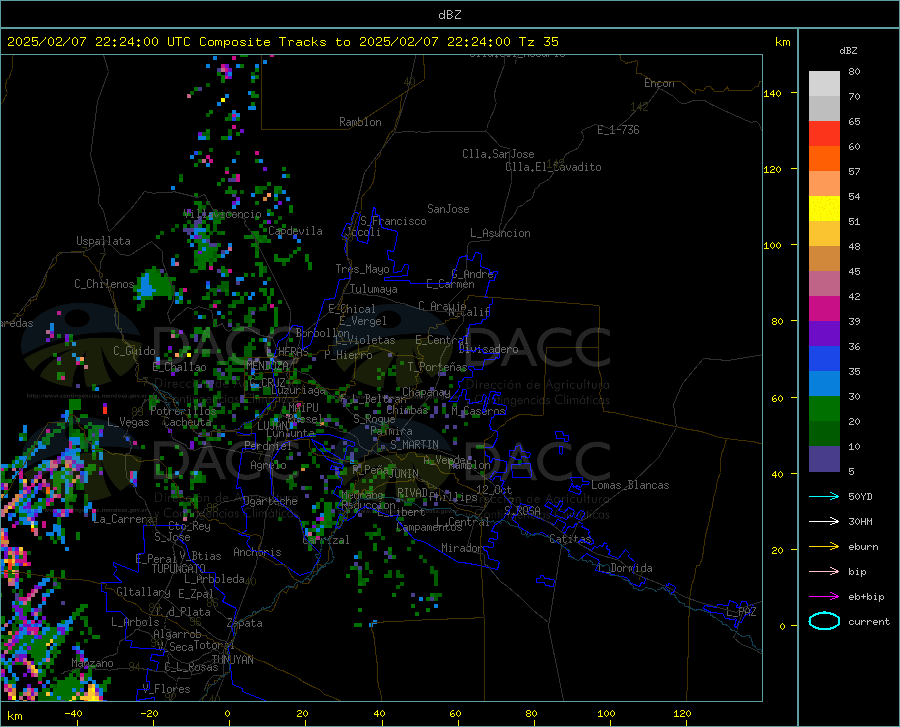Click the Lomas_Blancas map label
The image size is (900, 727).
[x=630, y=485]
